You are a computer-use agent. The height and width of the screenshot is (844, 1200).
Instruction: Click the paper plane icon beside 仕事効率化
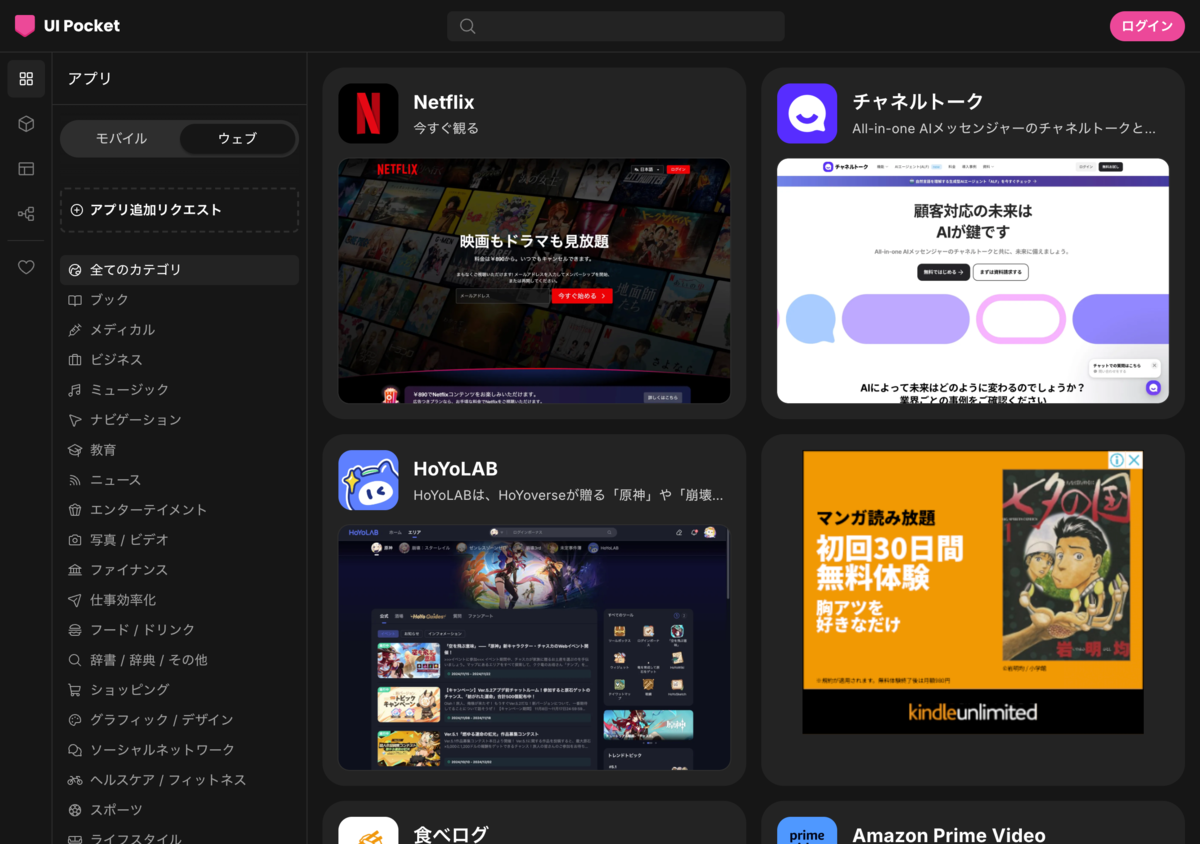point(75,600)
